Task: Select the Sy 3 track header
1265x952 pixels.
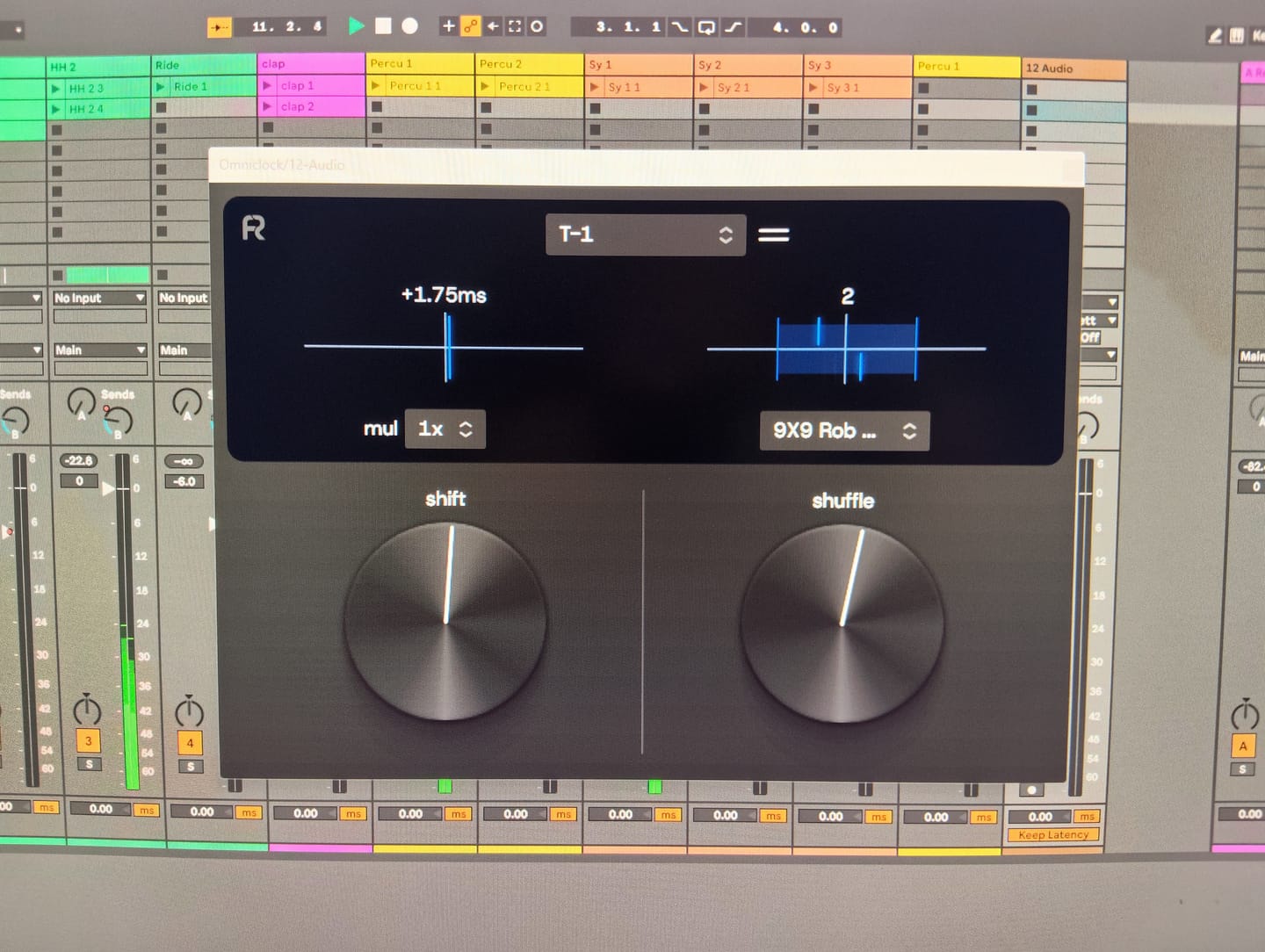Action: point(857,65)
